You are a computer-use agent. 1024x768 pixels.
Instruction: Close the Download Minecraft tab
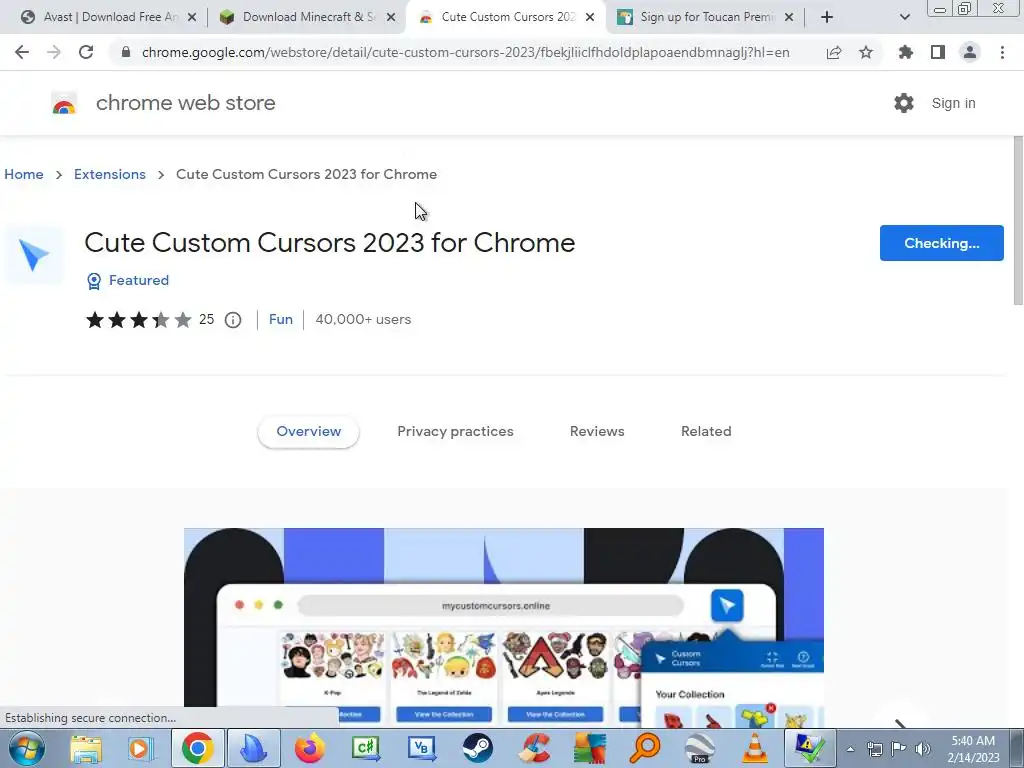click(x=391, y=18)
